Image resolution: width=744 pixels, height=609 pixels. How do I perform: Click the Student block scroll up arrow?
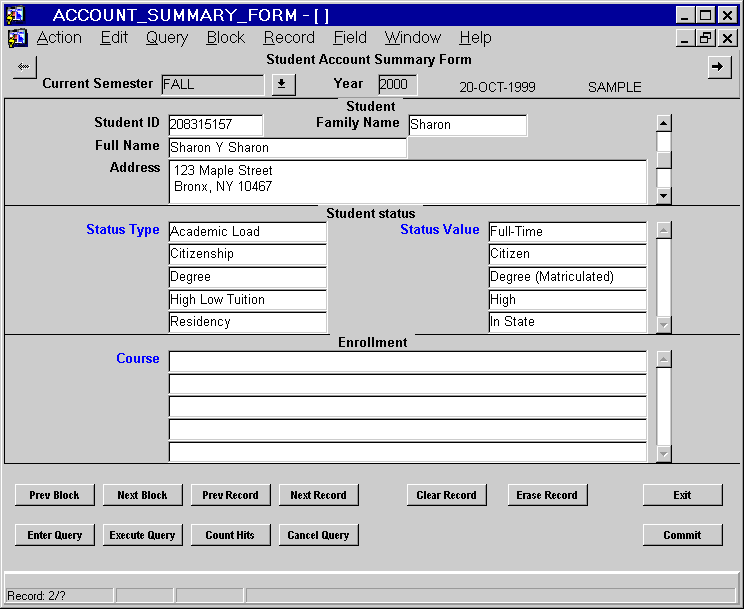[x=664, y=123]
